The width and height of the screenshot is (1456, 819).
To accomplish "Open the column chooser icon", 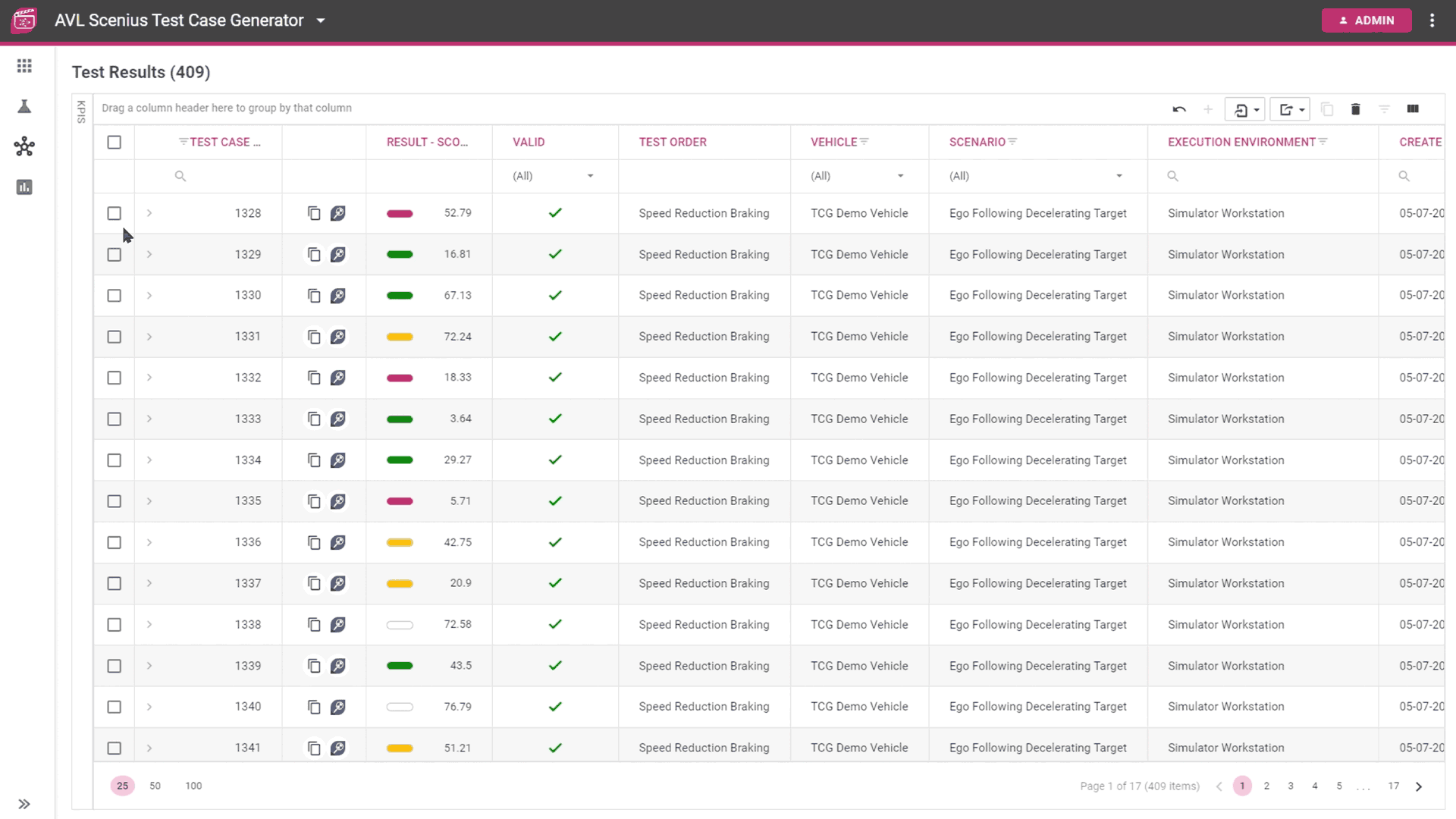I will [1414, 109].
